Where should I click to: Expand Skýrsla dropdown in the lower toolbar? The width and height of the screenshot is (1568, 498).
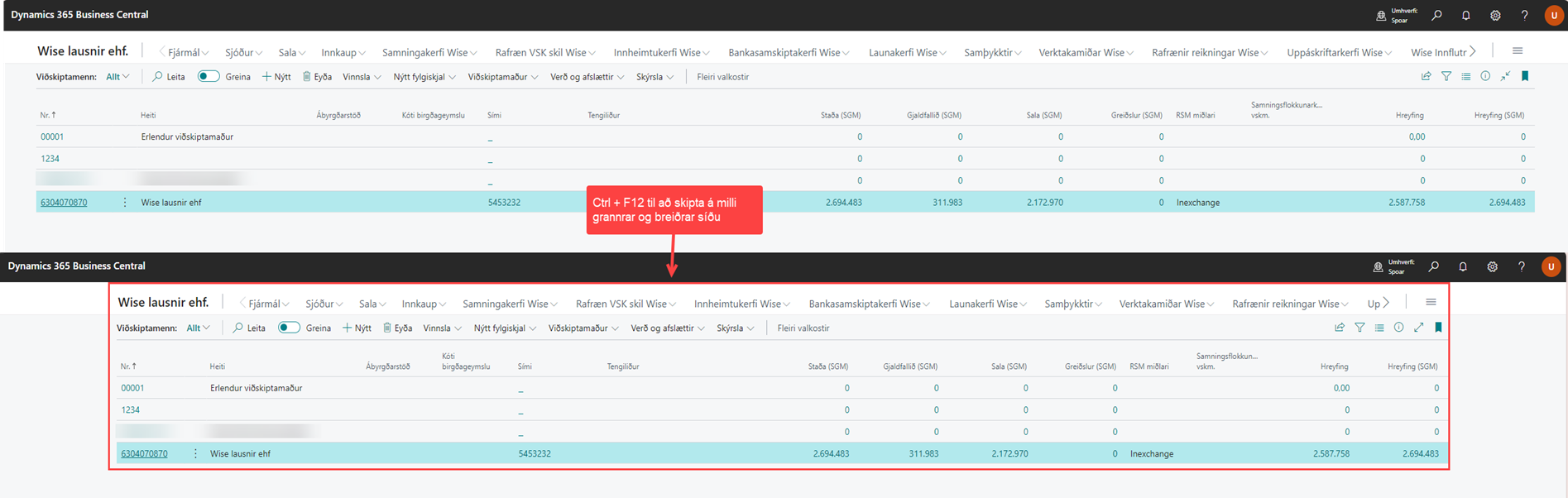point(735,328)
